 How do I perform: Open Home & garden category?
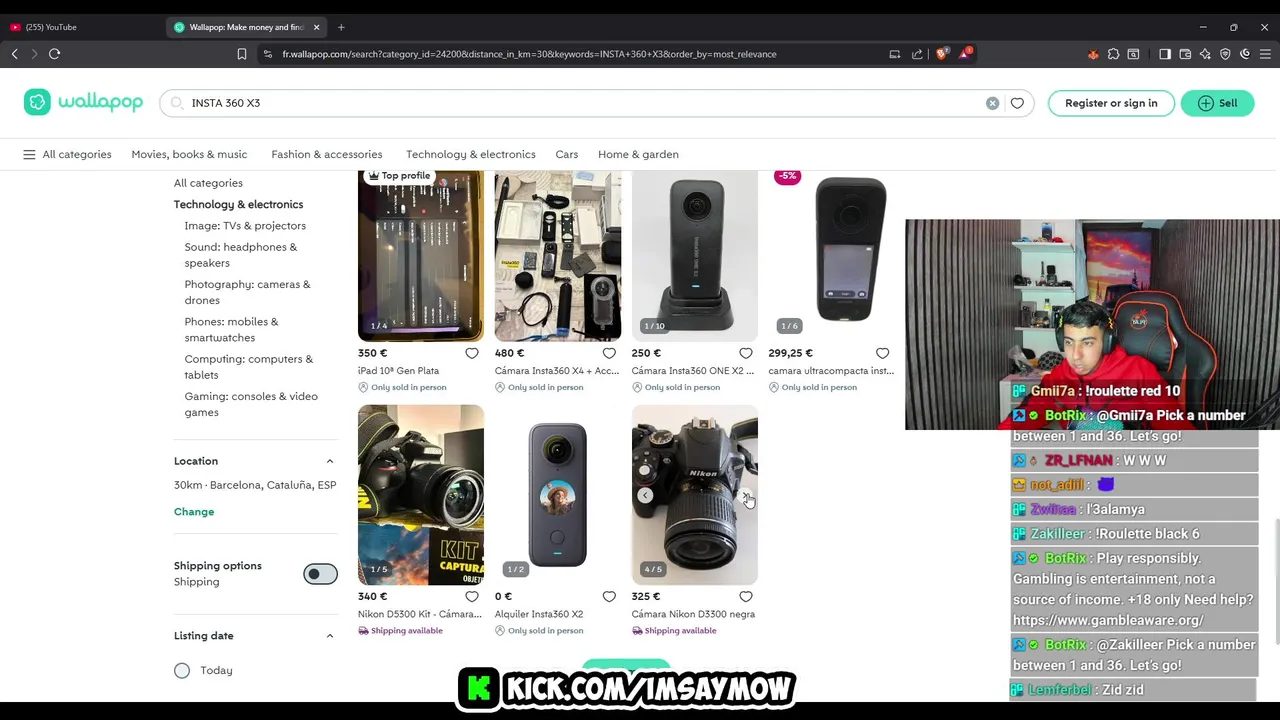[x=638, y=154]
